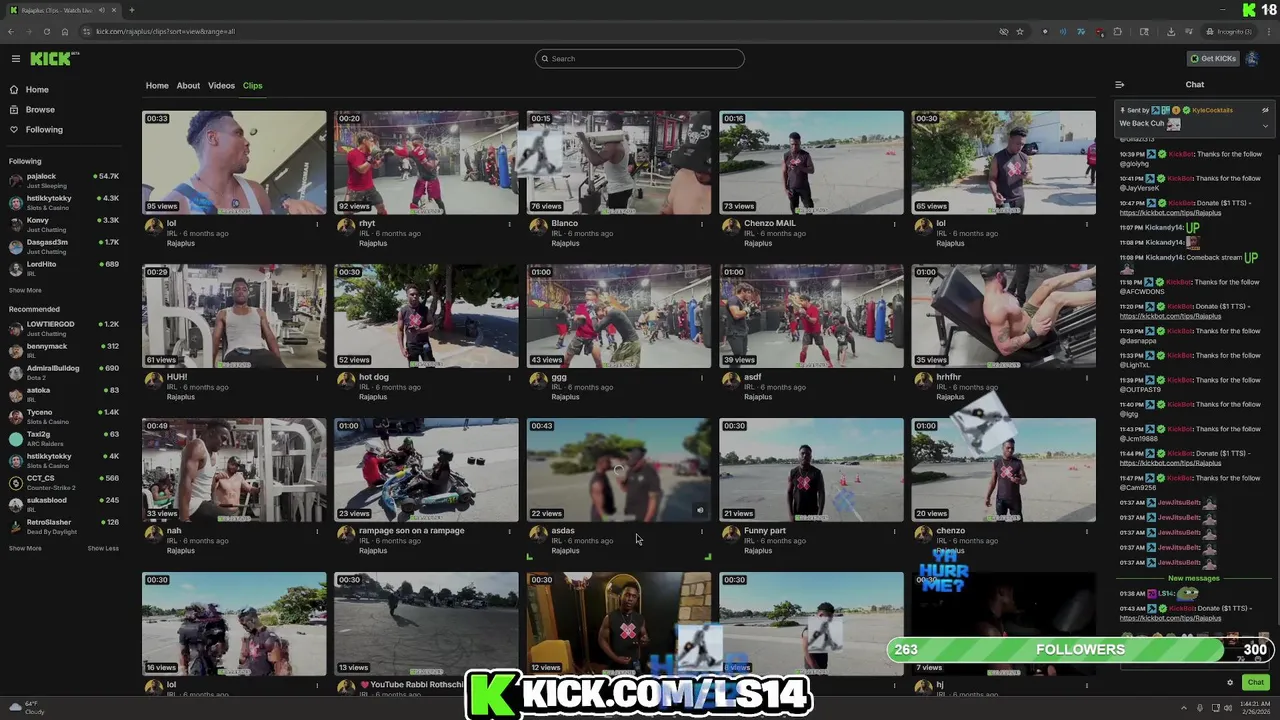
Task: Play the 'rampage son on a rampage' clip
Action: (426, 470)
